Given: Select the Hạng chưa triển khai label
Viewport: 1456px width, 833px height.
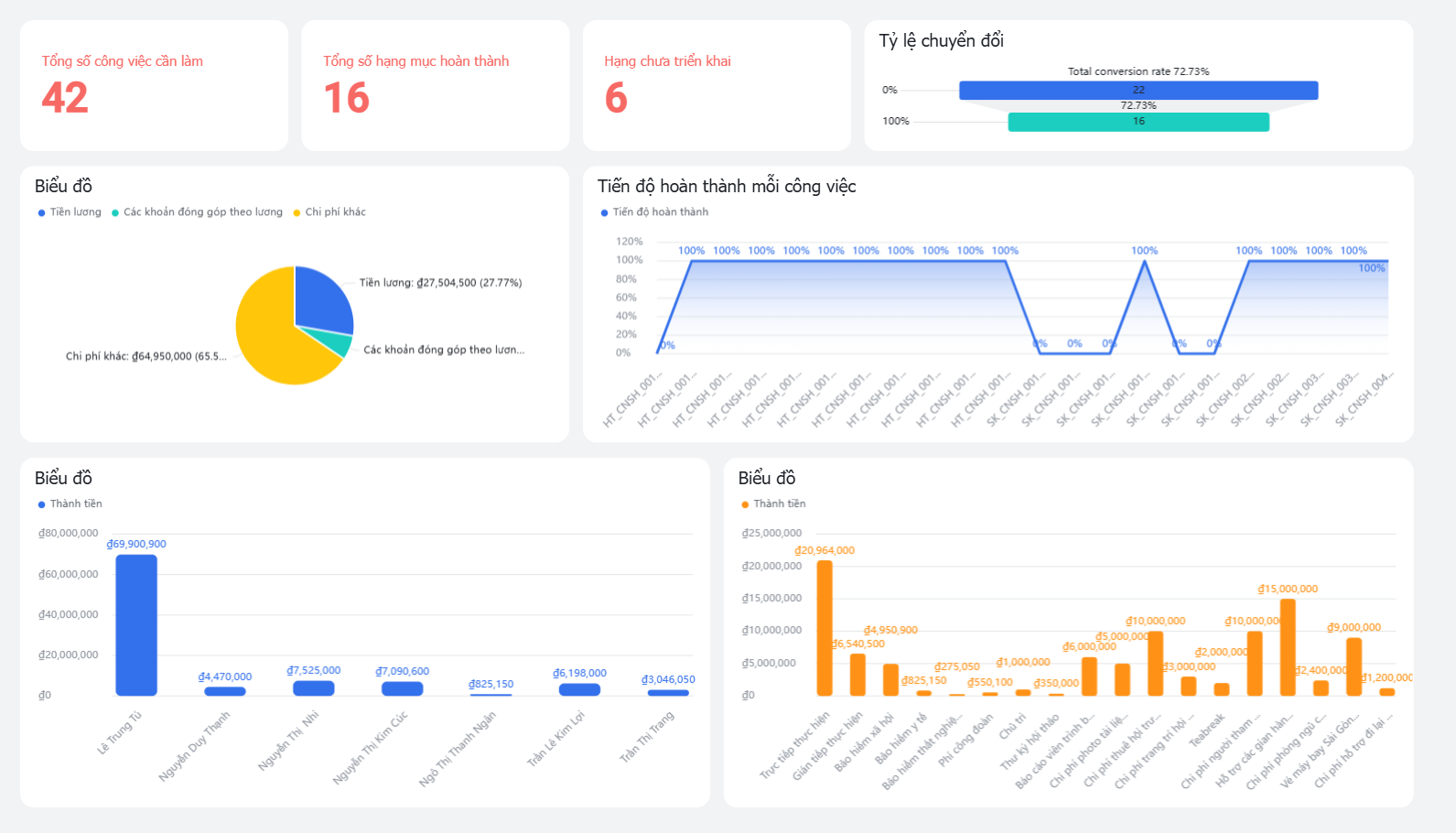Looking at the screenshot, I should (x=667, y=61).
